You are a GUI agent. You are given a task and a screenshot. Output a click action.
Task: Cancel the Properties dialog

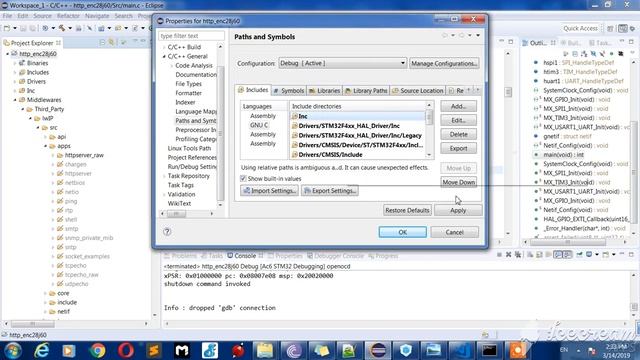click(x=454, y=232)
